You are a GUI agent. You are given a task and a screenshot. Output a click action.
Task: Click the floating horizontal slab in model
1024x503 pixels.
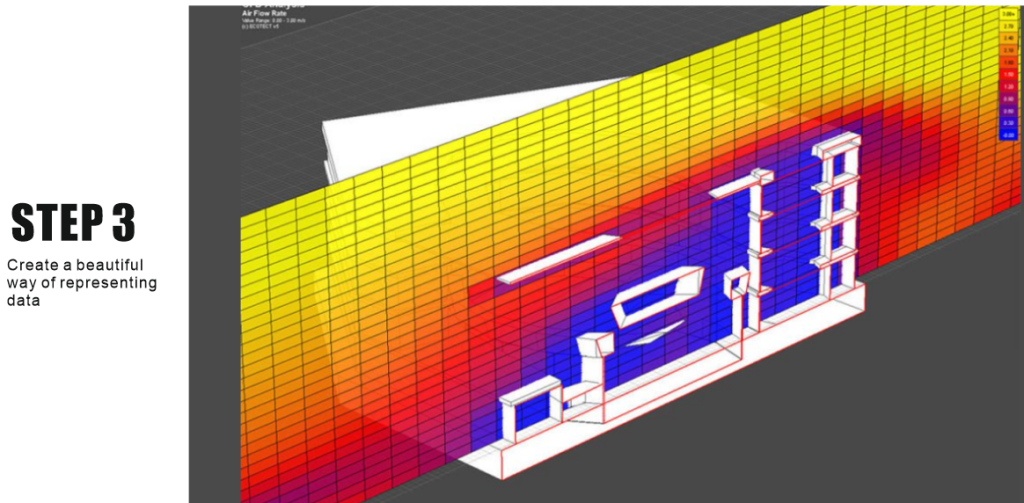coord(556,258)
